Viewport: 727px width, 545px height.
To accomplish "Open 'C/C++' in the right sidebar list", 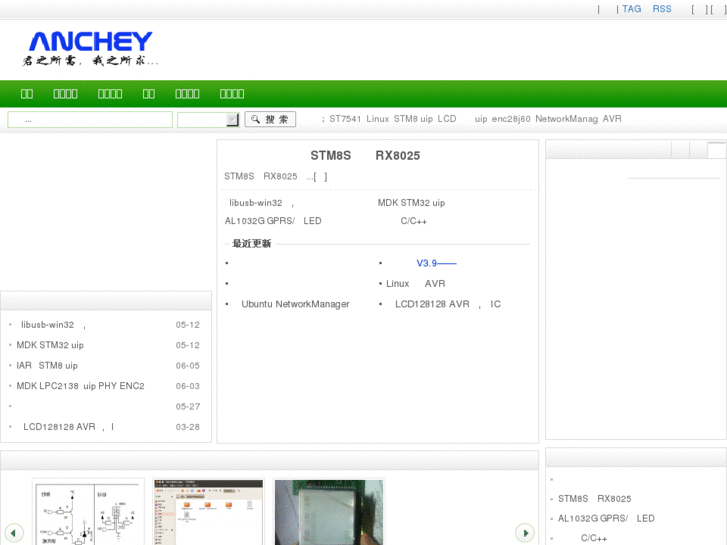I will tap(593, 538).
